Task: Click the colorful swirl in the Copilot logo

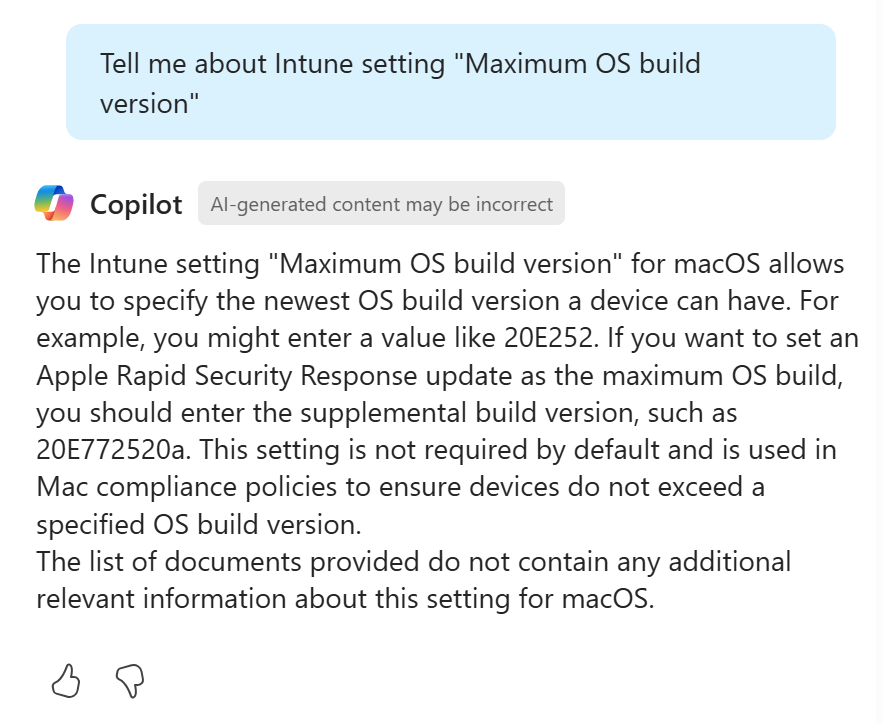Action: pyautogui.click(x=54, y=203)
